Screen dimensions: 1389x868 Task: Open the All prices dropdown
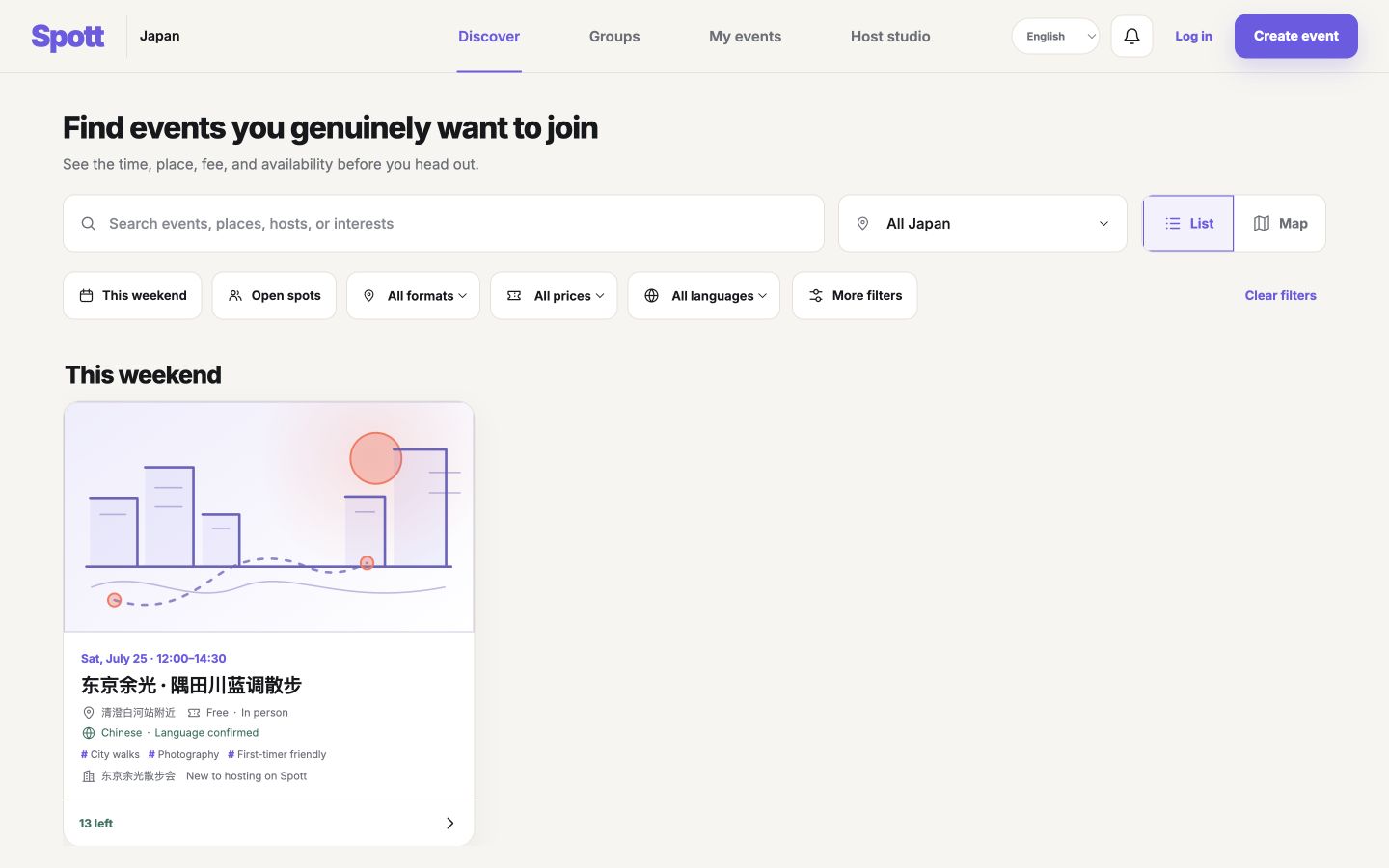click(x=554, y=296)
